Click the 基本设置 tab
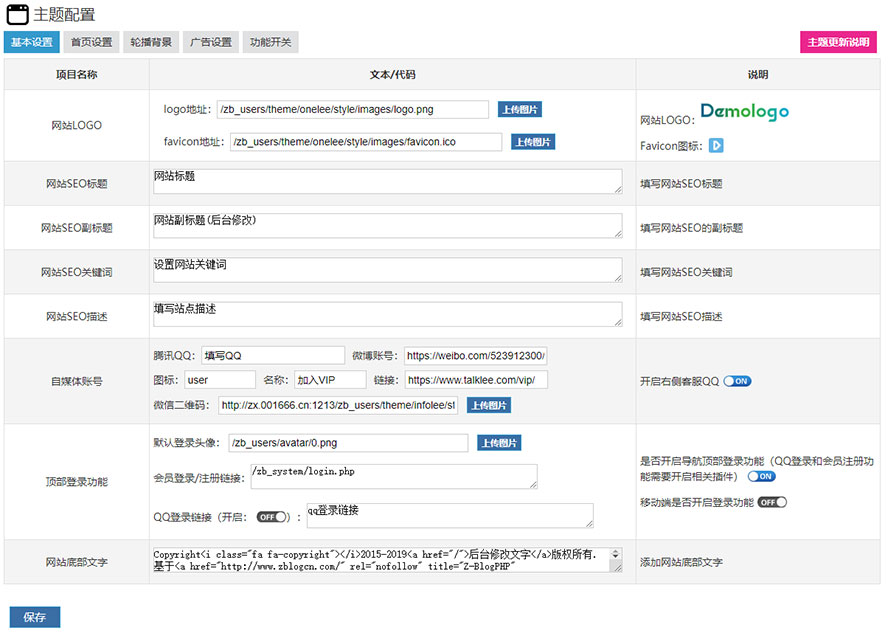 point(31,42)
